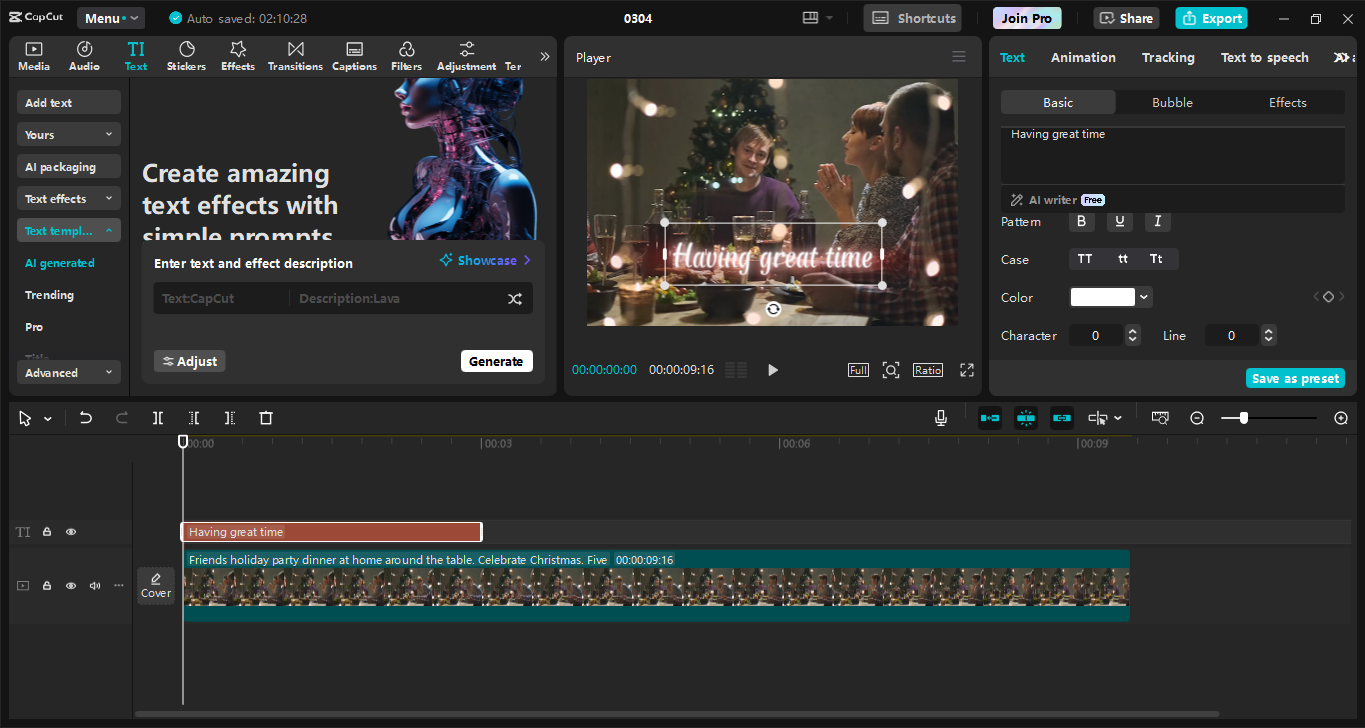The height and width of the screenshot is (728, 1365).
Task: Mute the video track audio
Action: (x=95, y=585)
